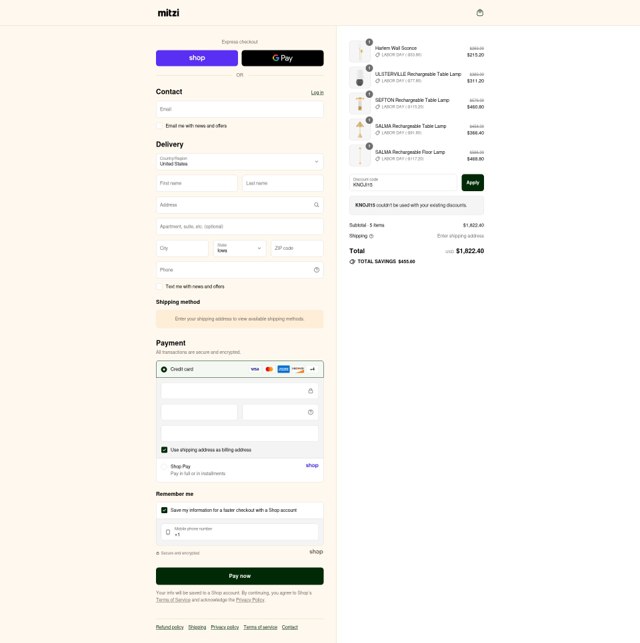Screen dimensions: 640x643
Task: Select the Credit card radio option
Action: pyautogui.click(x=164, y=369)
